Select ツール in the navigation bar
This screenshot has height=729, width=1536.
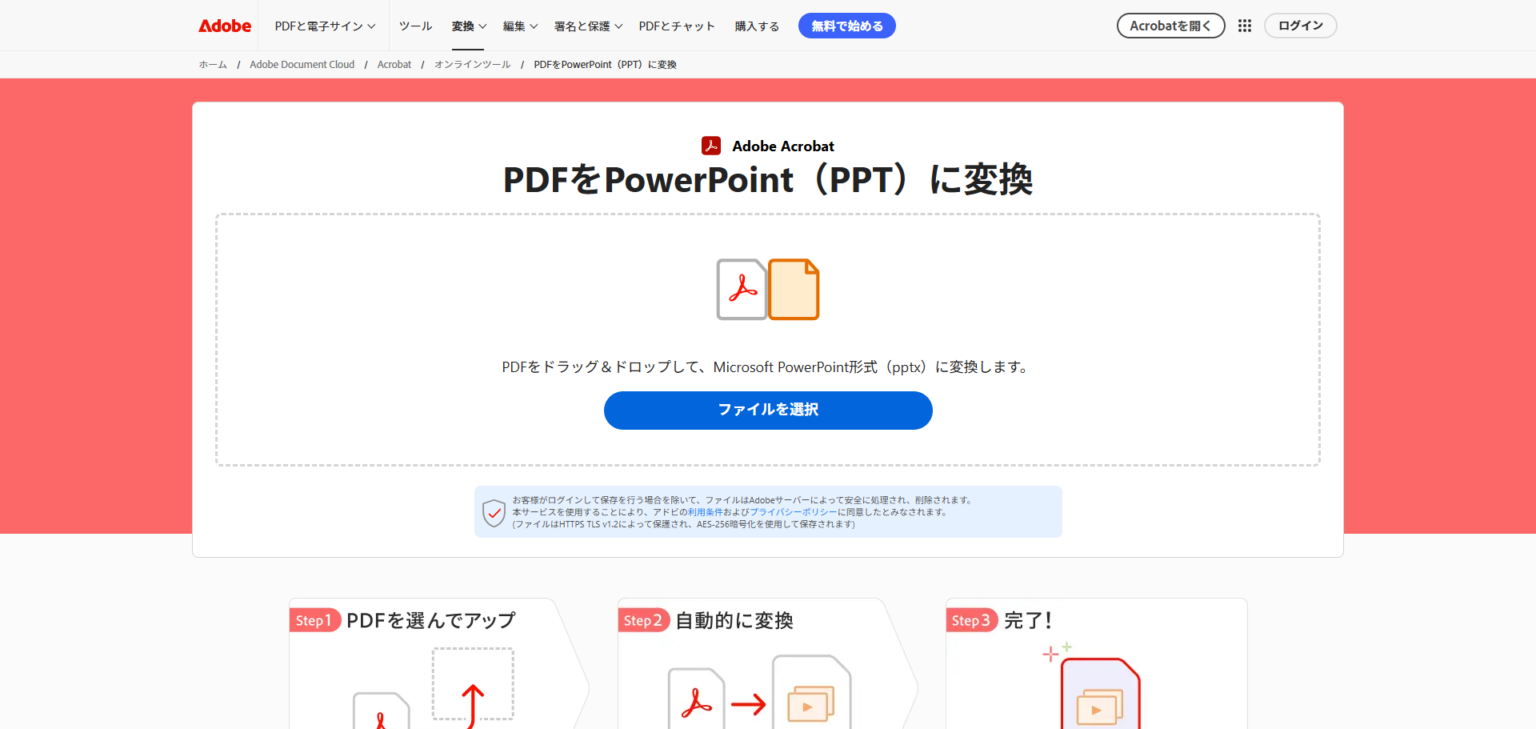tap(414, 25)
